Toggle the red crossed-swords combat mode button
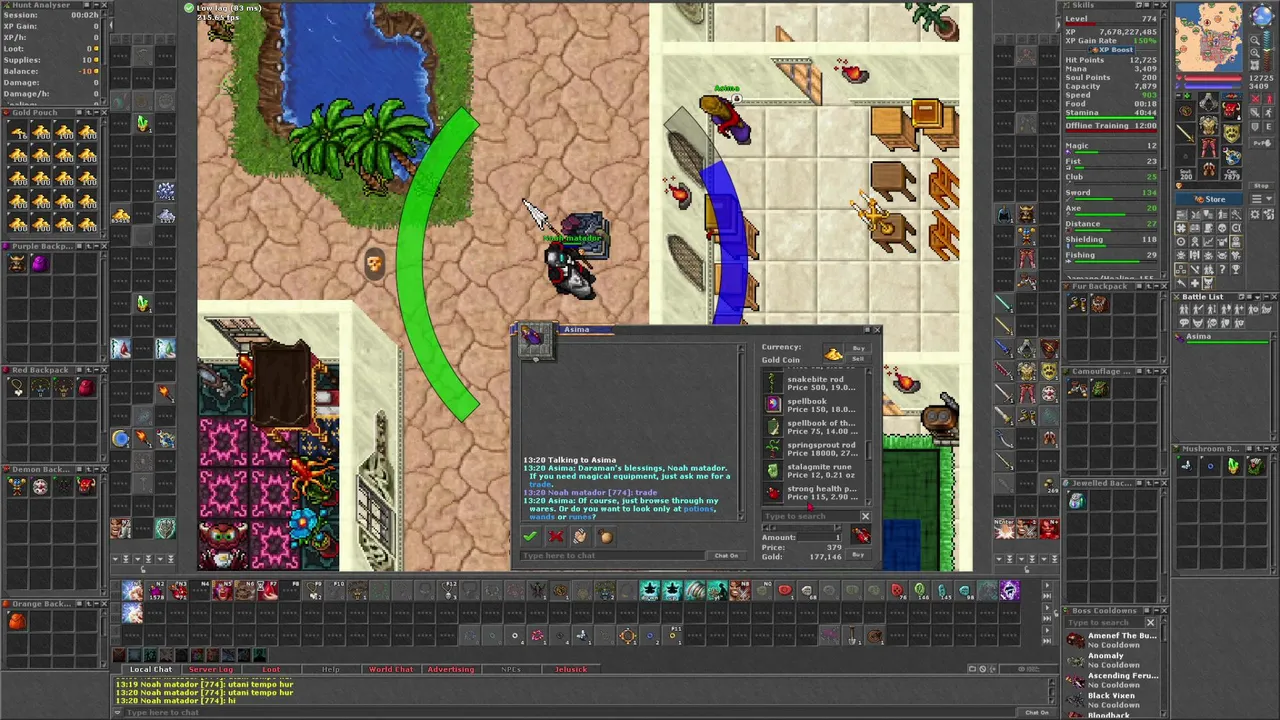Viewport: 1280px width, 720px height. [x=1255, y=99]
